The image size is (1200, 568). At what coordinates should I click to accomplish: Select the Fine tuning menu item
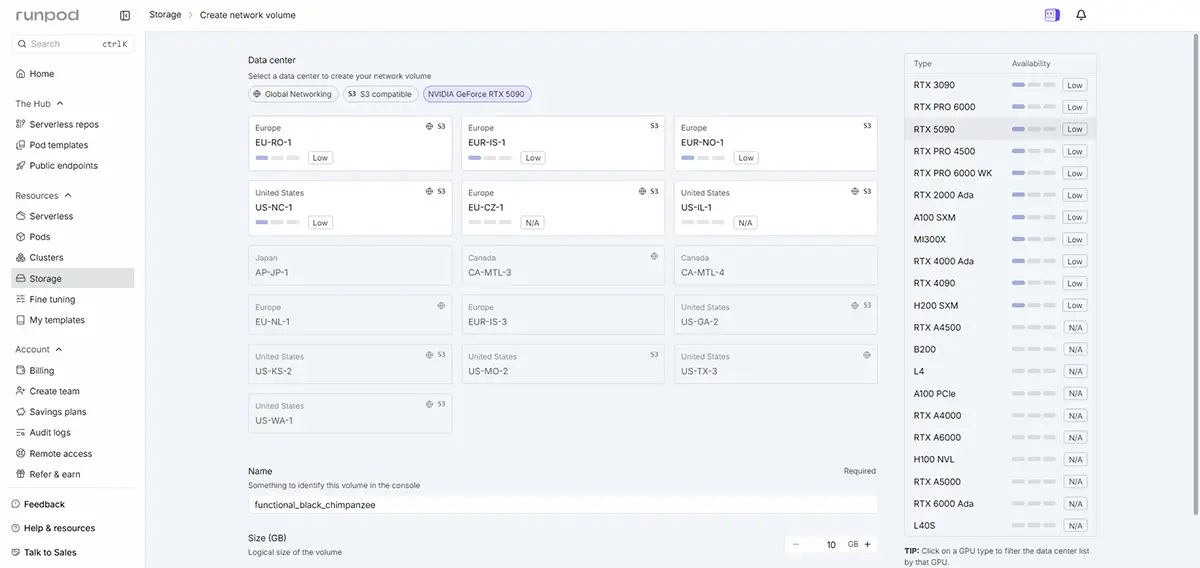pos(52,300)
